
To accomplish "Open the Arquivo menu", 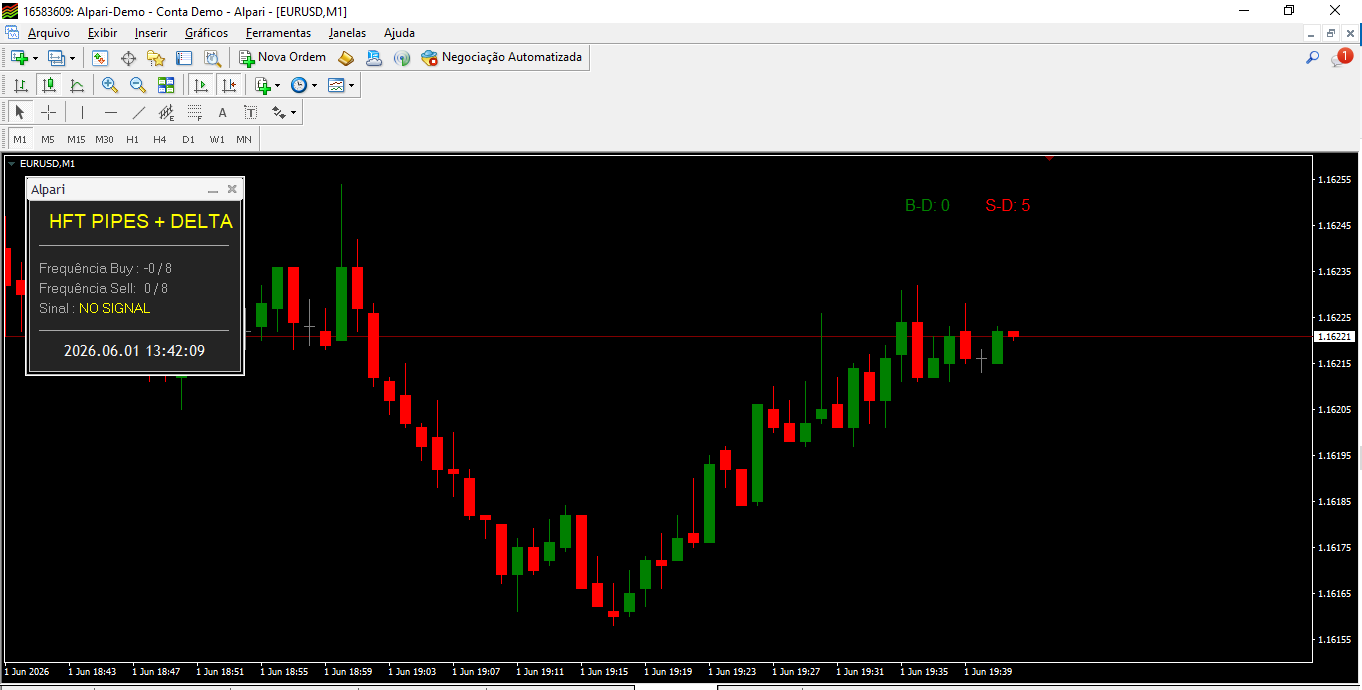I will [48, 33].
